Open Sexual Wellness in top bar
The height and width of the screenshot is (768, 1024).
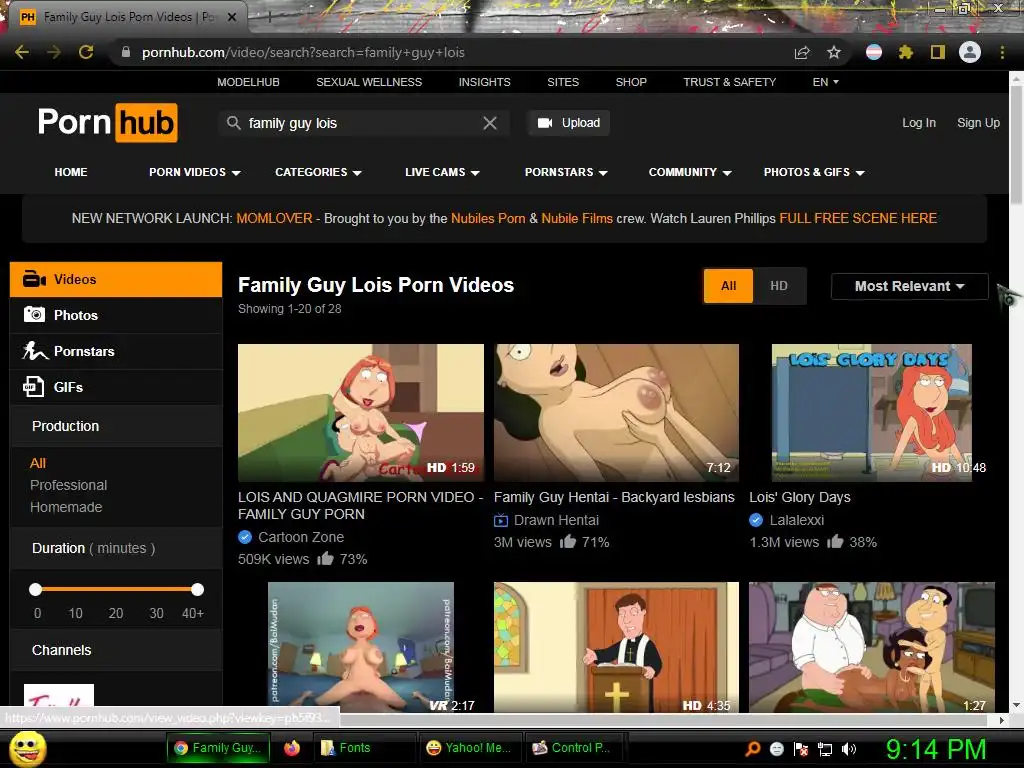point(369,82)
